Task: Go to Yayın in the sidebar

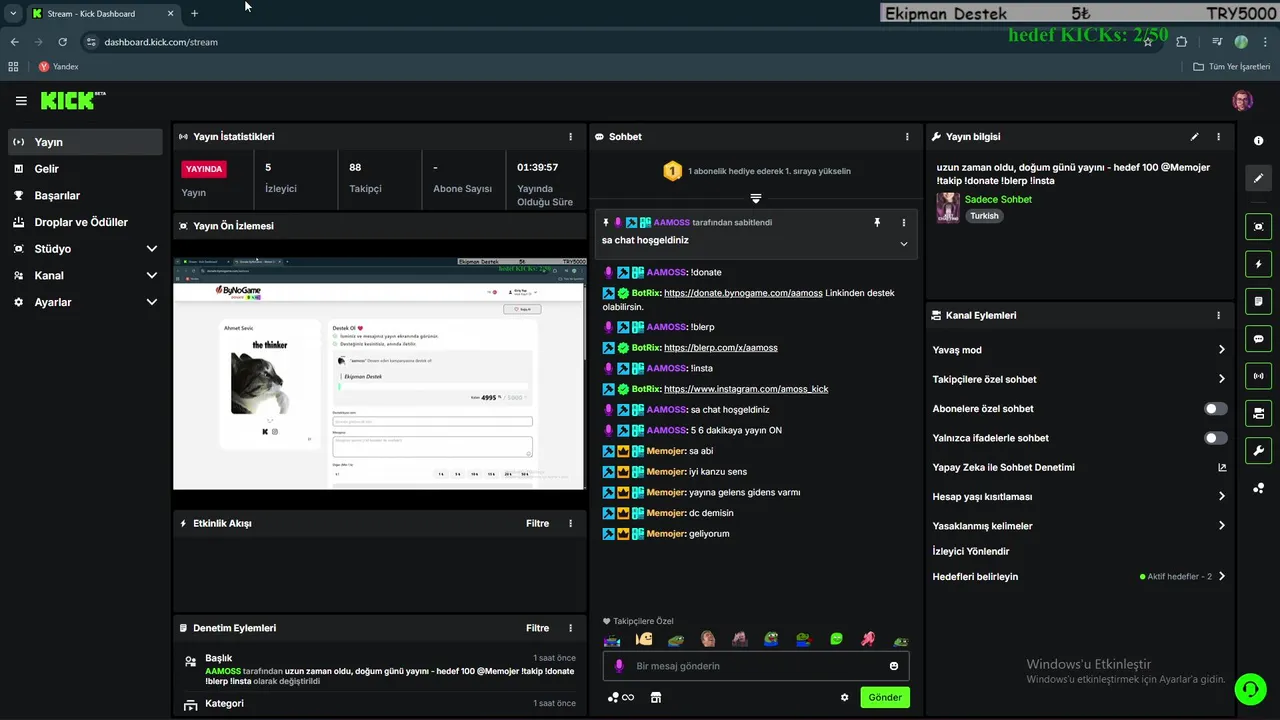Action: click(x=85, y=142)
